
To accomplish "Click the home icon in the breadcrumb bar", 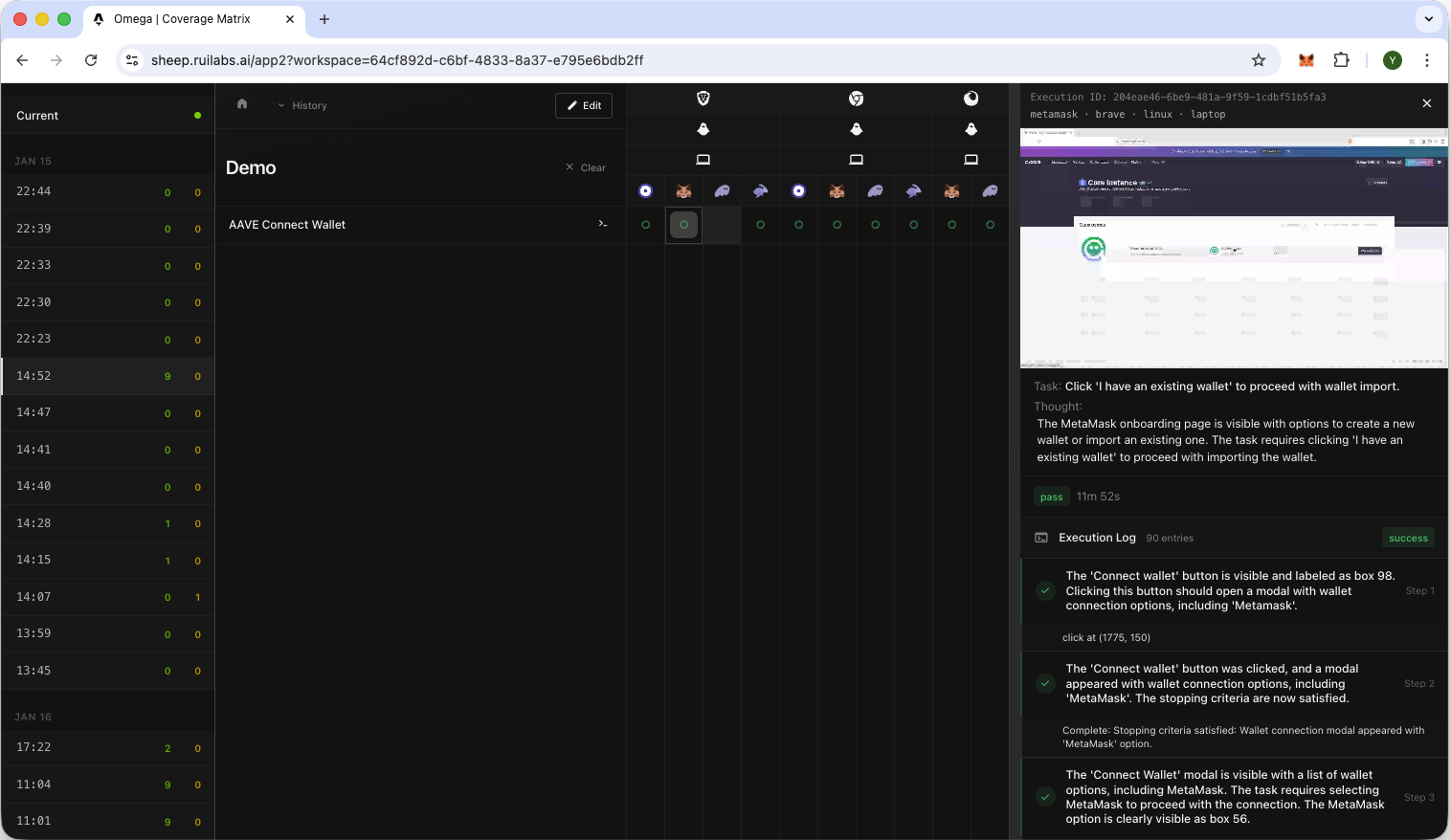I will click(x=242, y=104).
